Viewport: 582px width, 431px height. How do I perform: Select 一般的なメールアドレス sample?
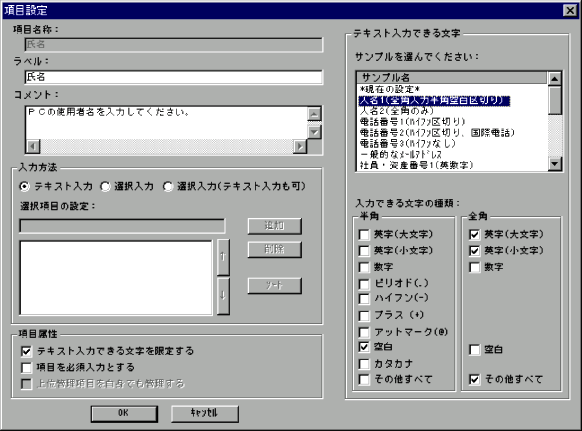tap(400, 154)
